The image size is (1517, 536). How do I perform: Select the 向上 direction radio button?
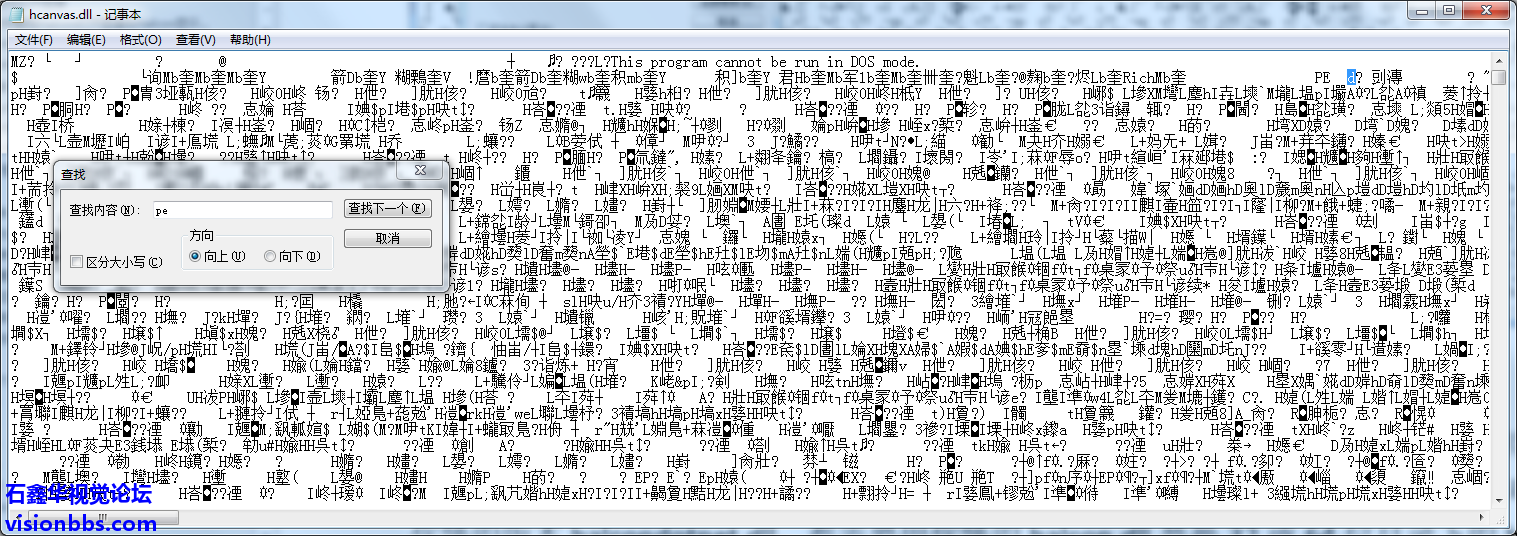(x=196, y=257)
